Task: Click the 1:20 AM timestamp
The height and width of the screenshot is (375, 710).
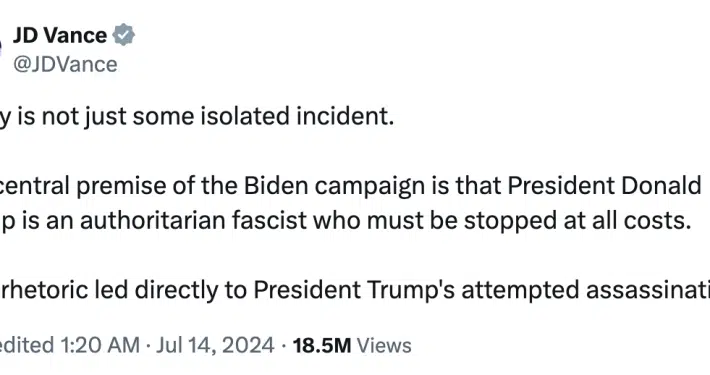Action: (100, 346)
